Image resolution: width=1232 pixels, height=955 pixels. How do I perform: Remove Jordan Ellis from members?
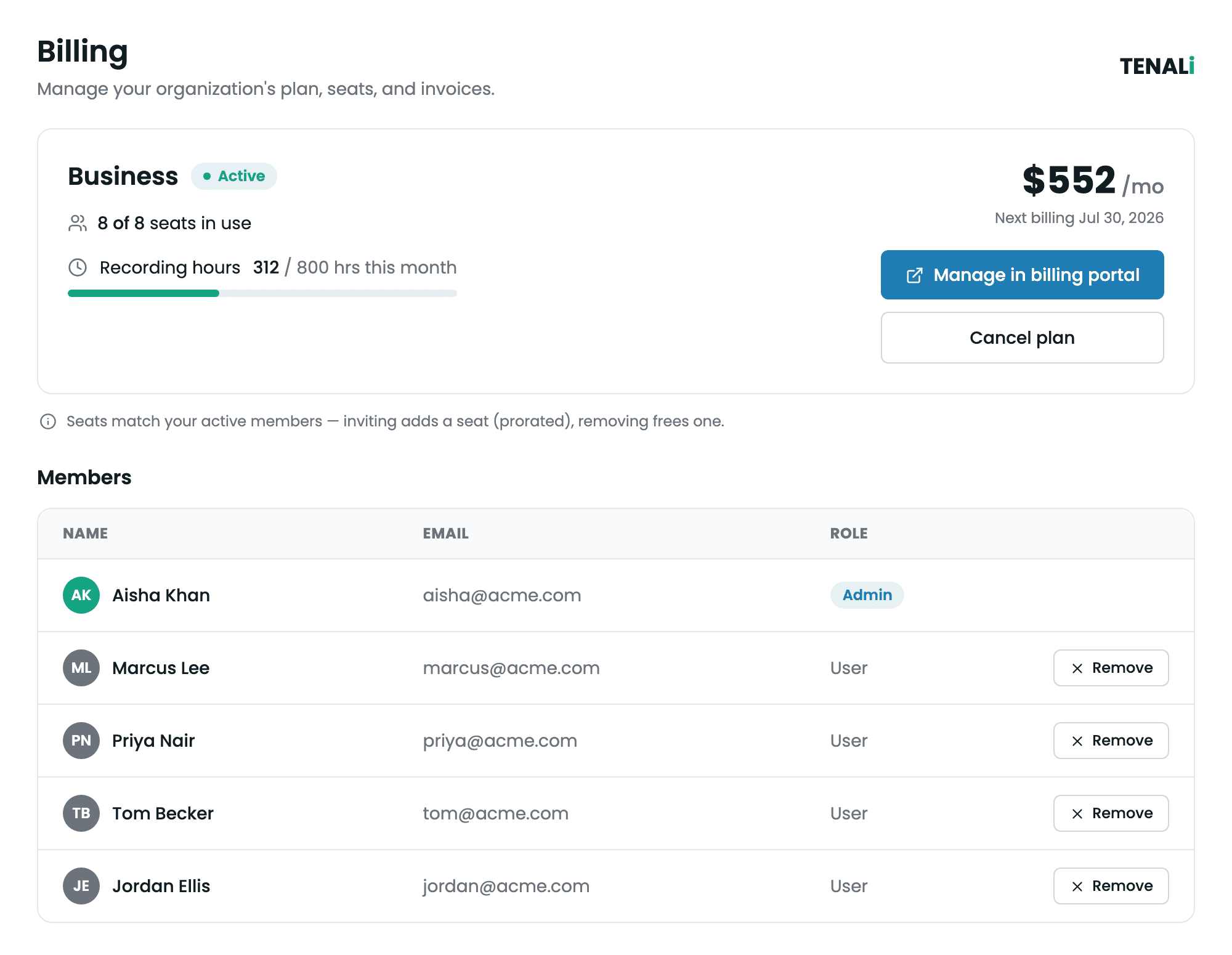tap(1111, 886)
